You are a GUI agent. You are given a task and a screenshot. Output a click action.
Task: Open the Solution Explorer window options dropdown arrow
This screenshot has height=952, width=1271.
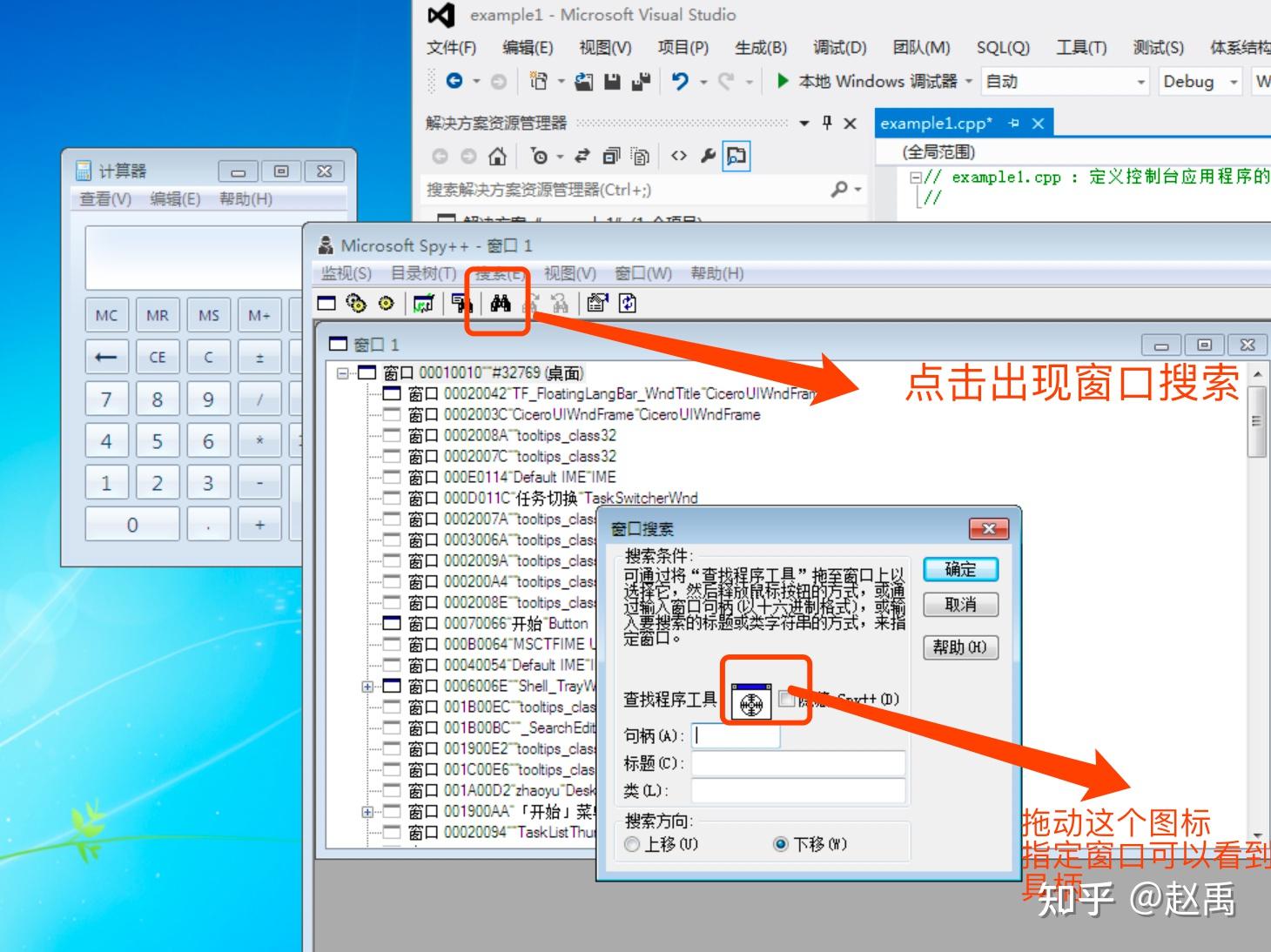coord(804,123)
